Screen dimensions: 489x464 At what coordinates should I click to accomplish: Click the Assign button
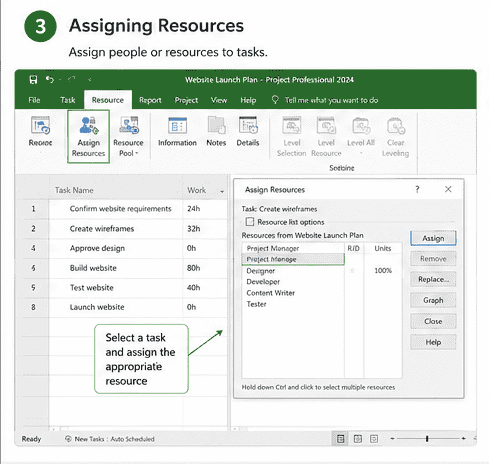coord(433,238)
